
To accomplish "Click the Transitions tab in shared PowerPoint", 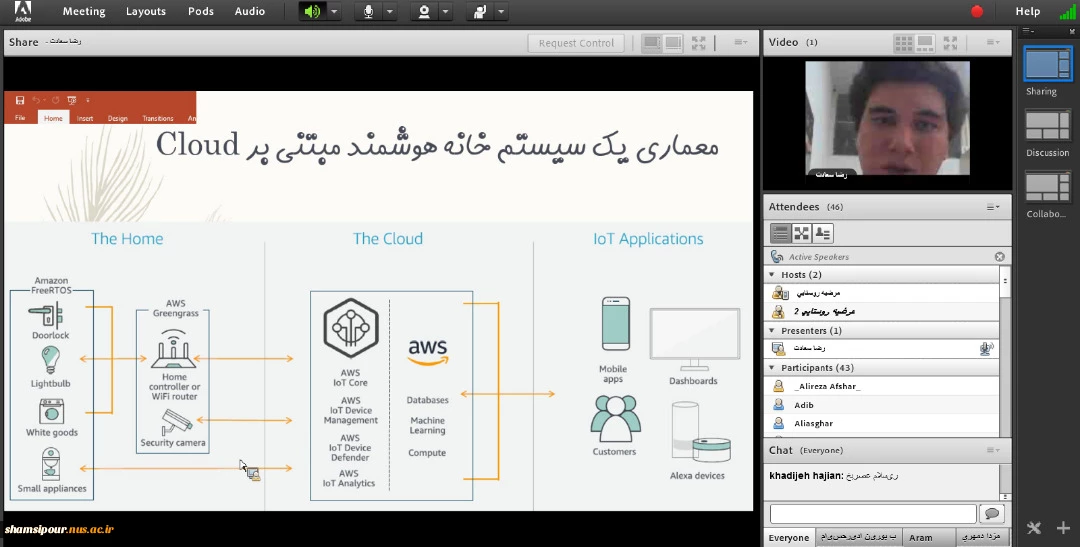I will [158, 118].
